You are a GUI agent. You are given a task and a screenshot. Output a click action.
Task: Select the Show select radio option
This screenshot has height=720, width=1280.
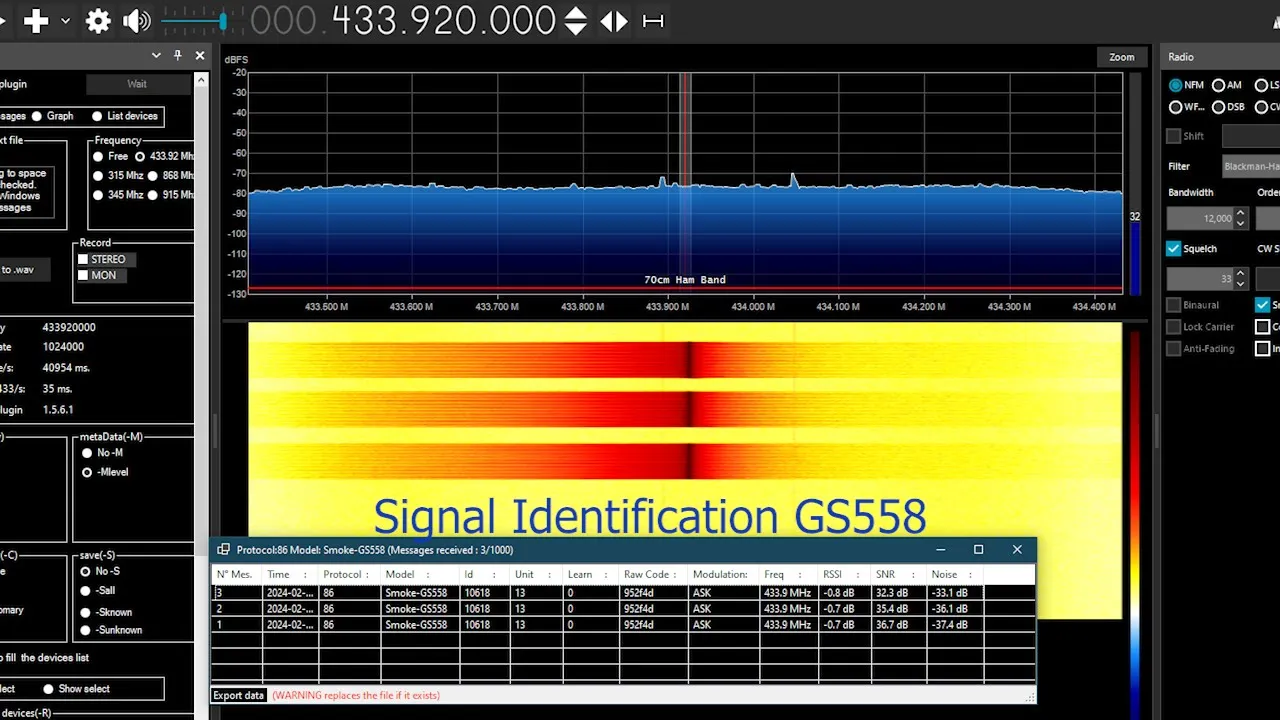(x=48, y=689)
